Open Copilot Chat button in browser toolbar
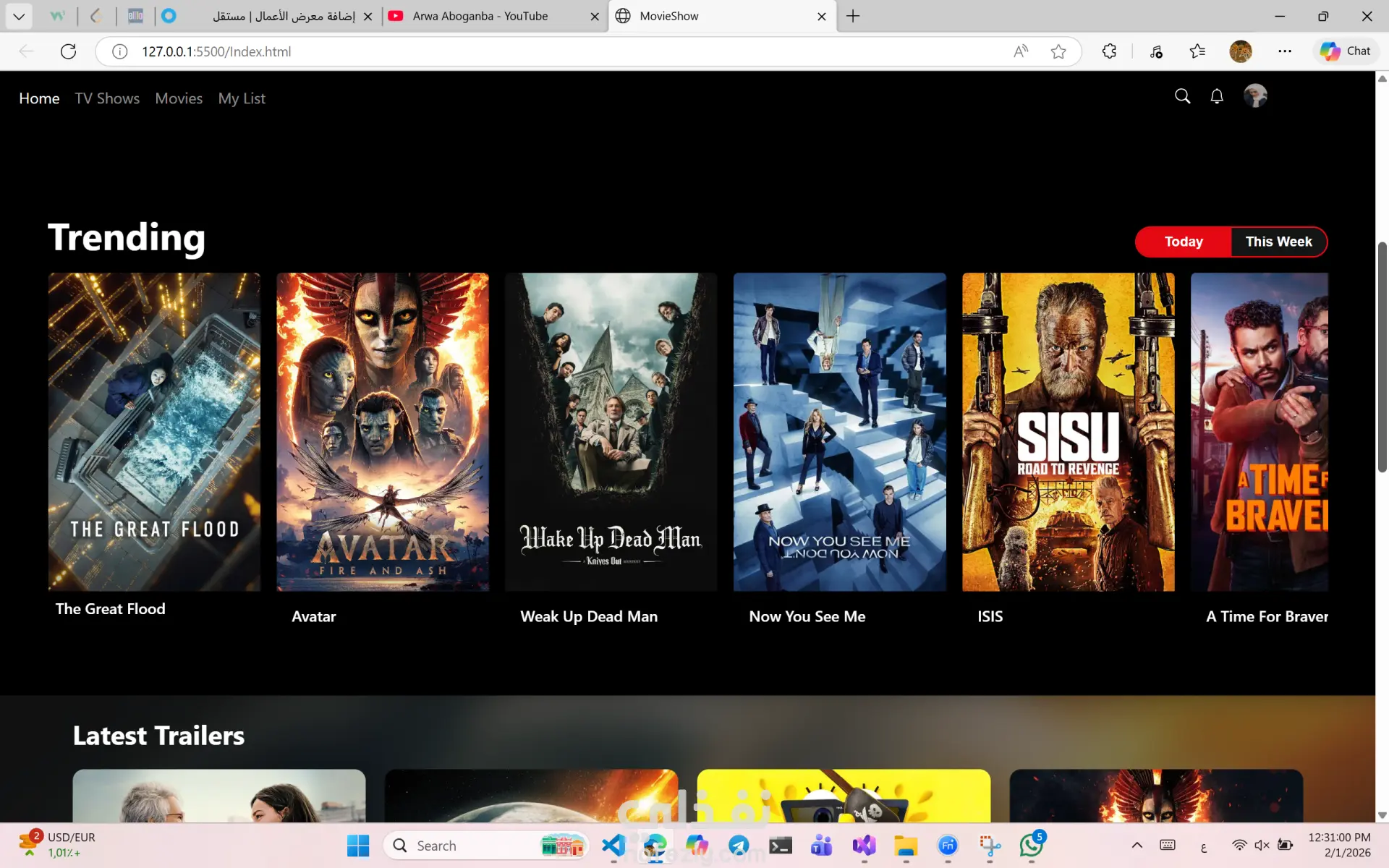The width and height of the screenshot is (1389, 868). pos(1346,51)
